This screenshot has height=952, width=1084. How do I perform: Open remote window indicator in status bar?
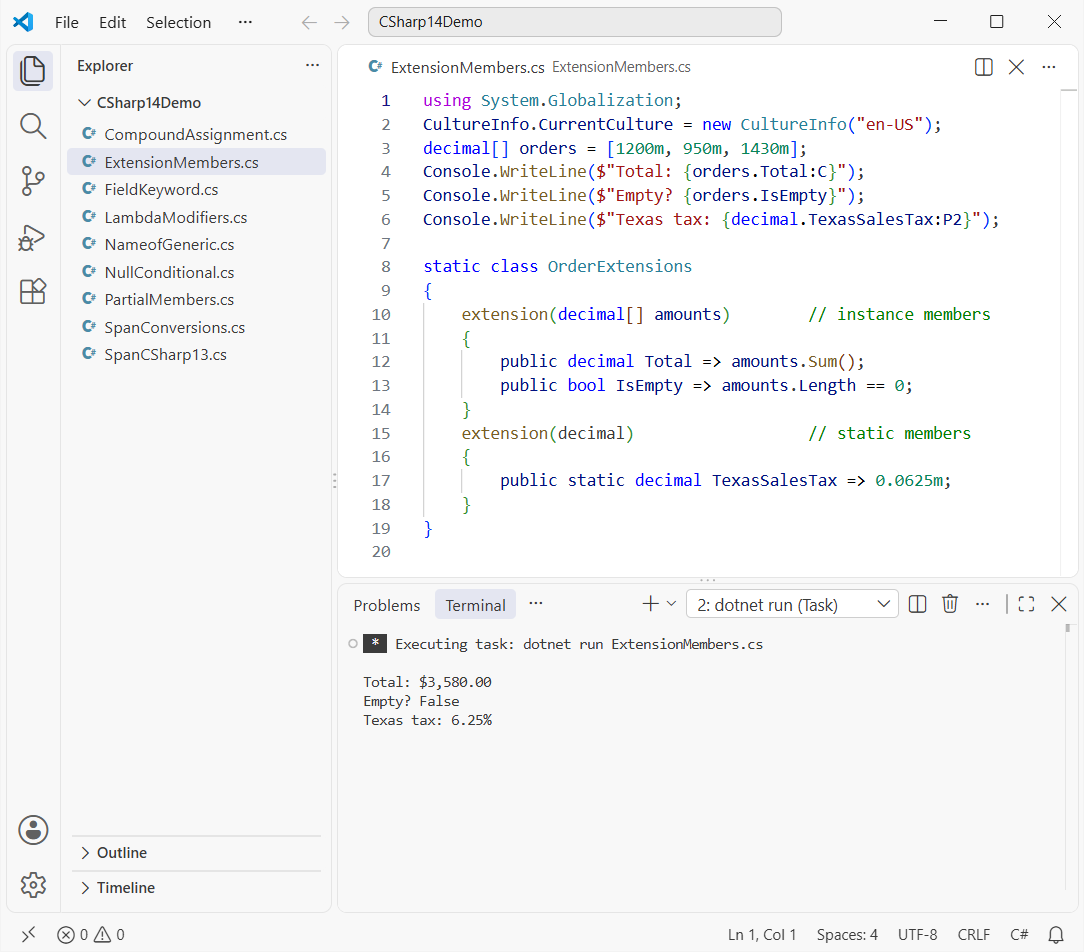pyautogui.click(x=28, y=935)
